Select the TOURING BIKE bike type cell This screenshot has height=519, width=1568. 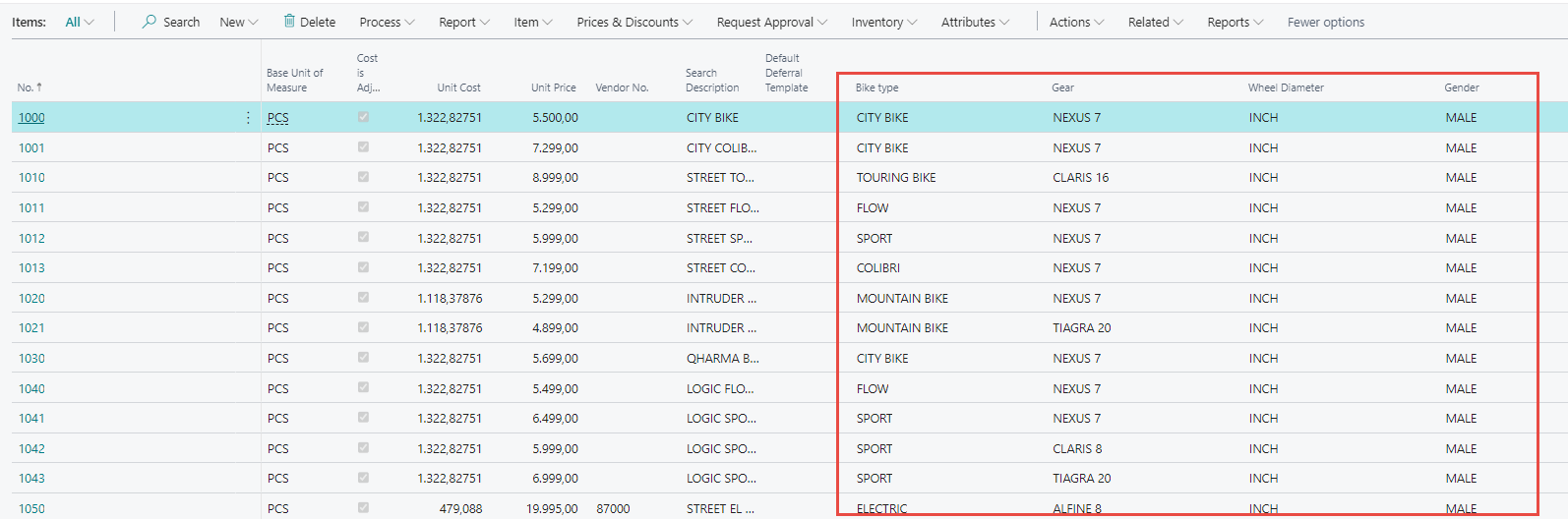point(895,178)
